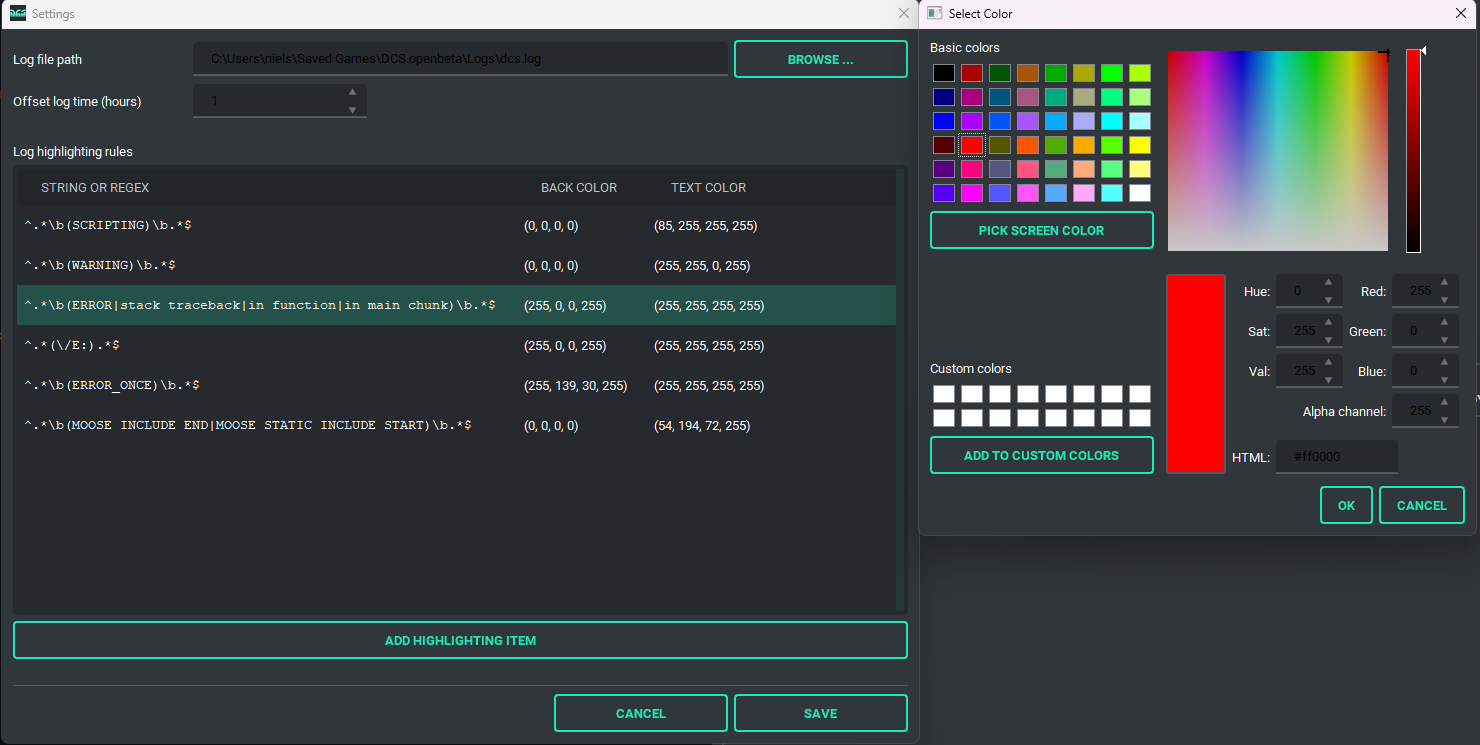Image resolution: width=1480 pixels, height=745 pixels.
Task: Select the white basic color swatch
Action: click(x=1140, y=193)
